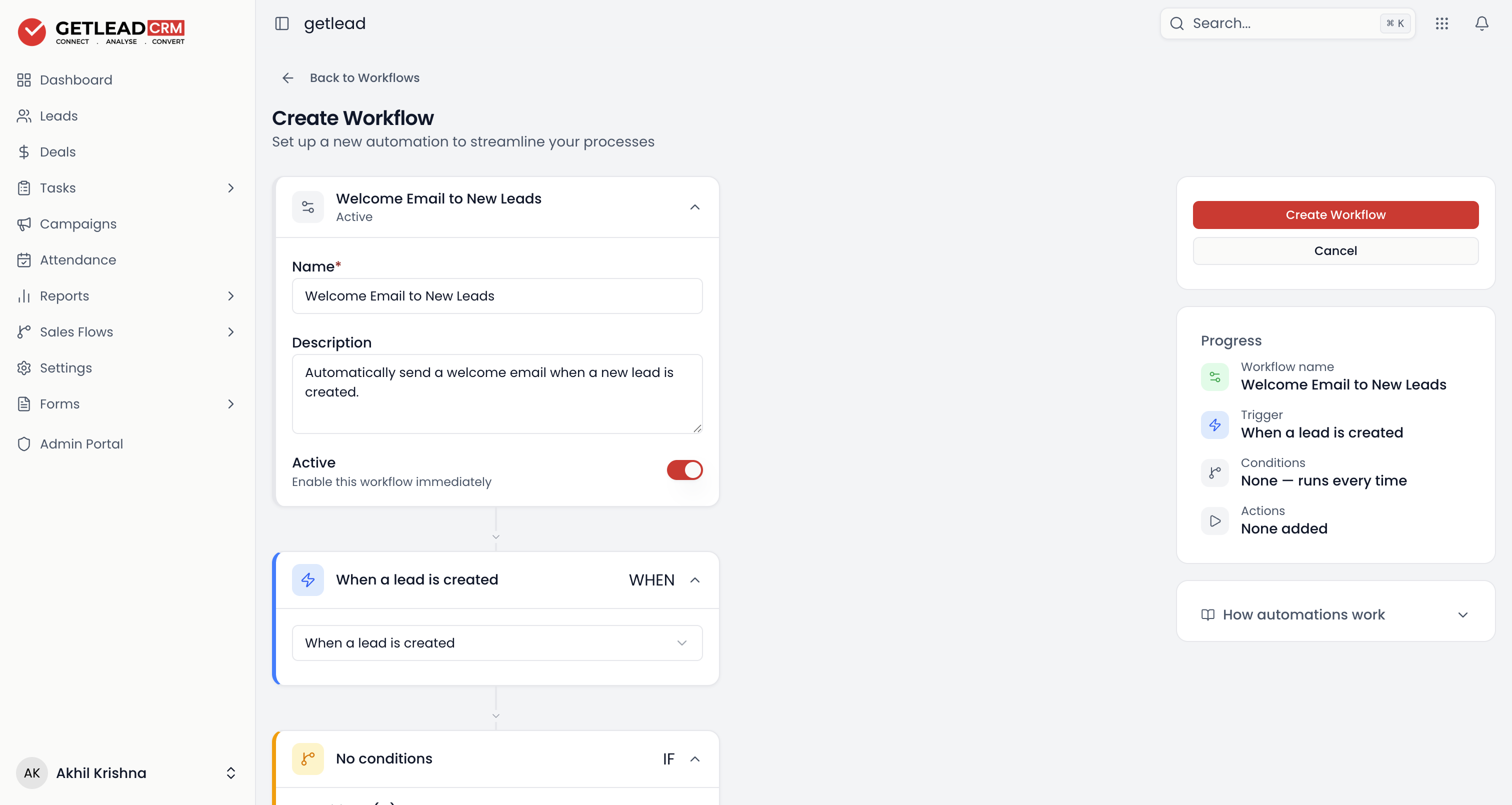
Task: Click the Cancel button
Action: pyautogui.click(x=1335, y=250)
